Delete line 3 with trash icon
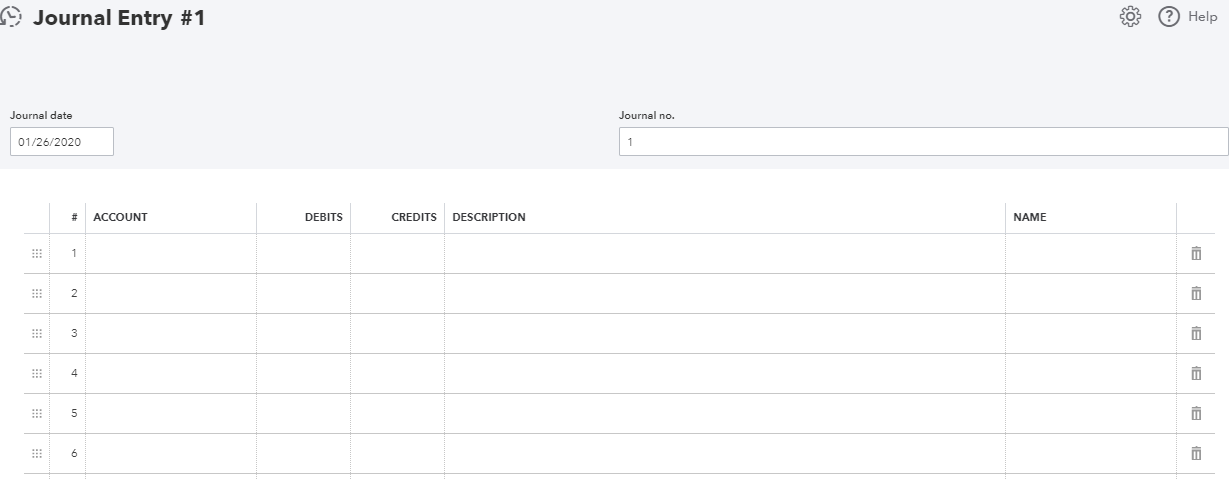 click(1196, 334)
